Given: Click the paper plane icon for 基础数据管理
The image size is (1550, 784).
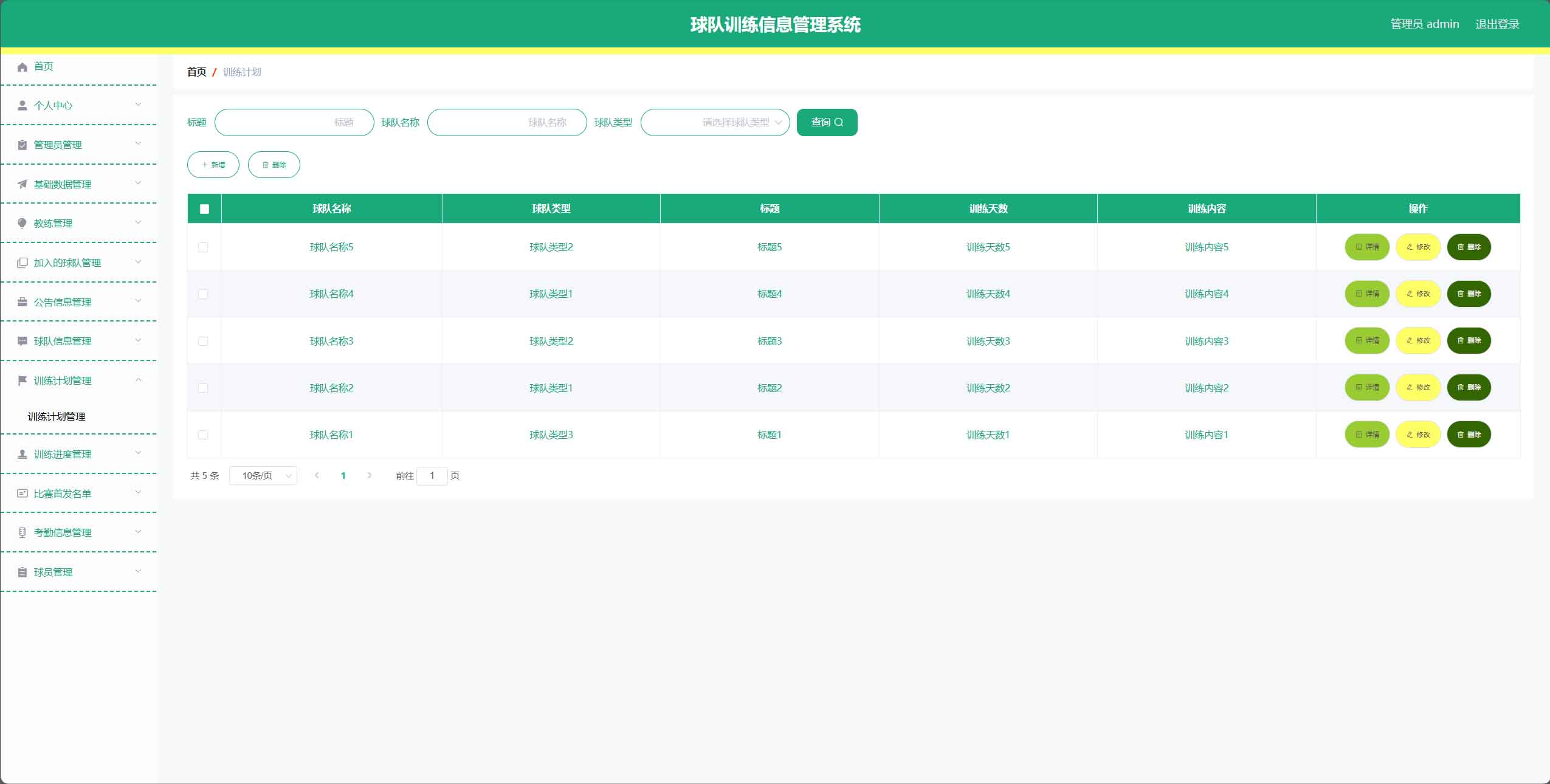Looking at the screenshot, I should click(22, 184).
